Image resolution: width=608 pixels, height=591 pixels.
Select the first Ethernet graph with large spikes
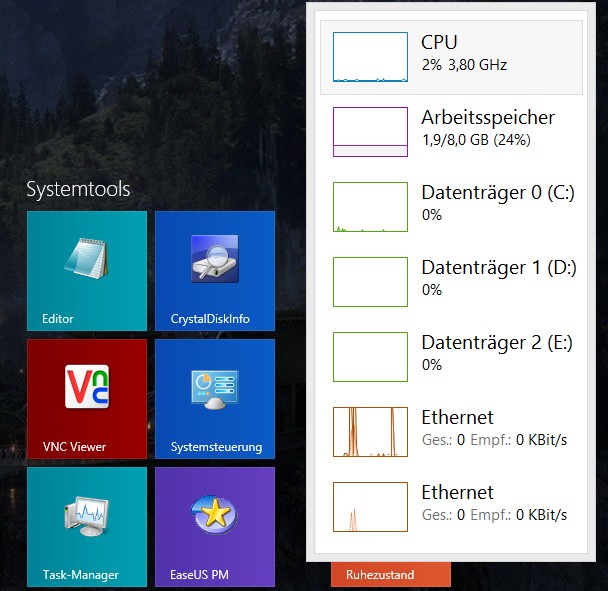[x=370, y=432]
